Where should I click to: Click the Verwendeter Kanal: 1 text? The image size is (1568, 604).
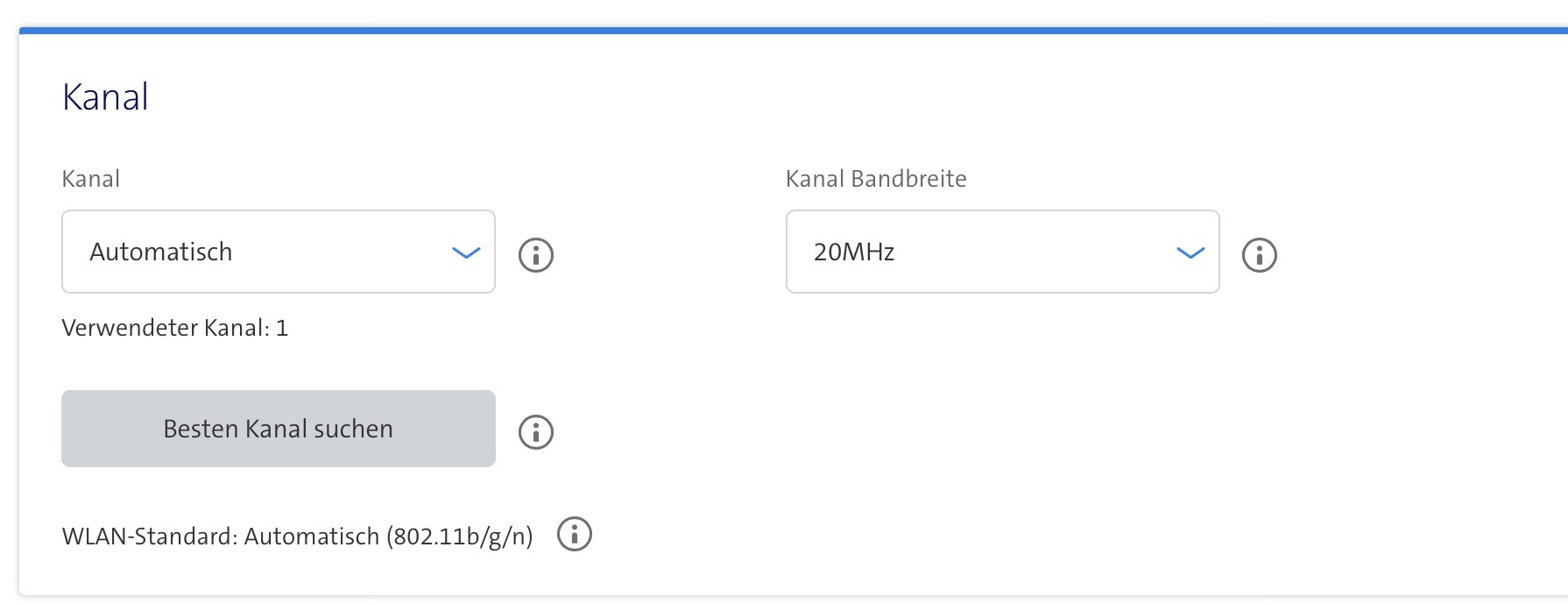coord(176,329)
